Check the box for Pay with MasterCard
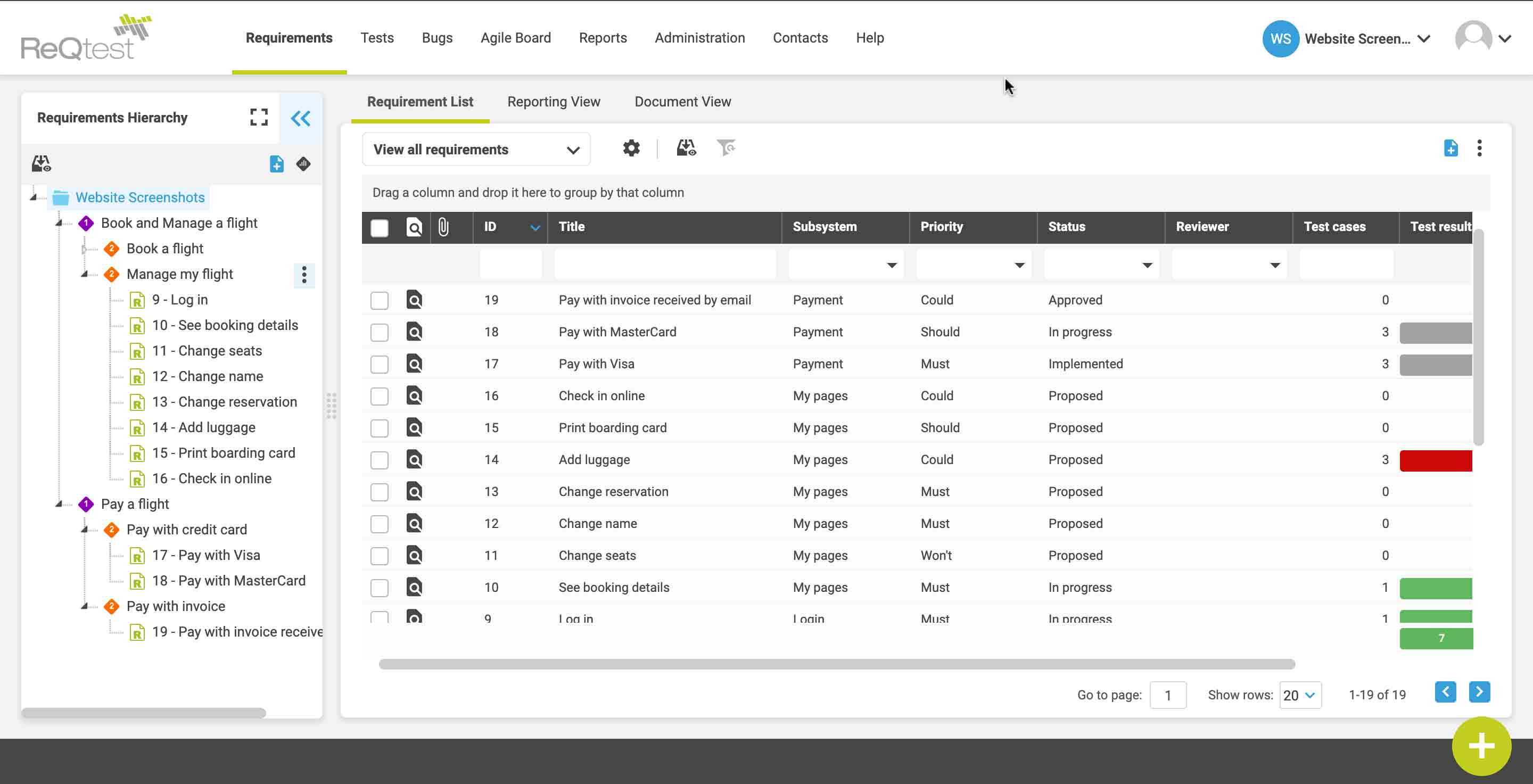1533x784 pixels. point(380,333)
